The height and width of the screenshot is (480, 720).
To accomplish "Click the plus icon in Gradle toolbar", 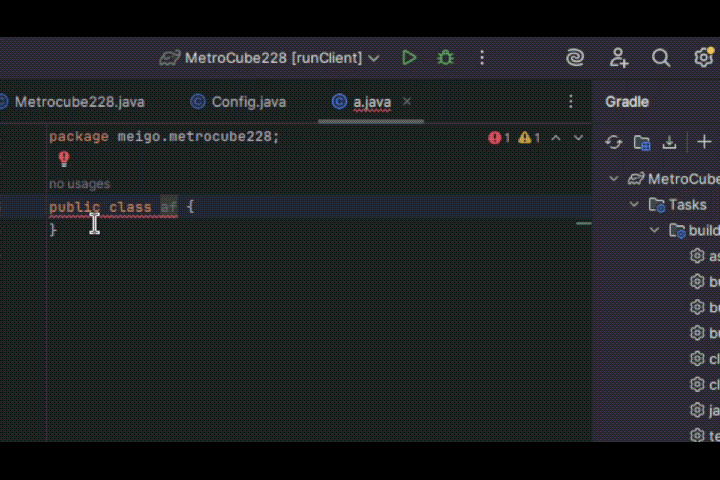I will [x=704, y=142].
